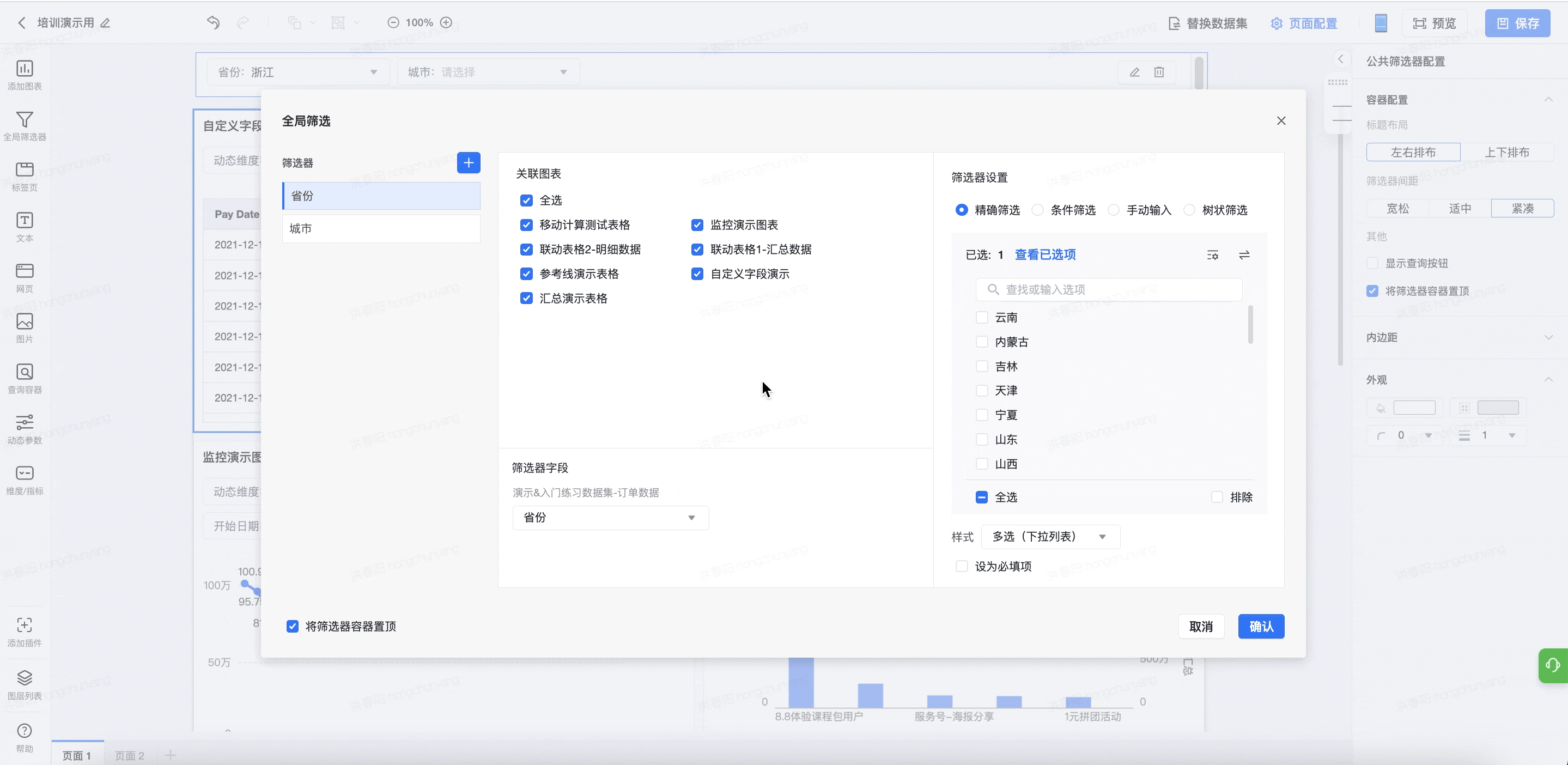Screen dimensions: 1568x765
Task: Switch to 页面 2 tab
Action: click(130, 755)
